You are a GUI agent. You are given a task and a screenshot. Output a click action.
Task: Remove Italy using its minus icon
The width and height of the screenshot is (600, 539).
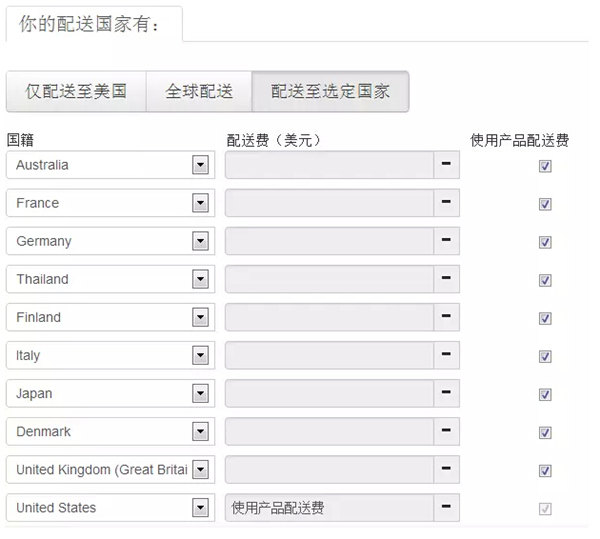point(446,355)
